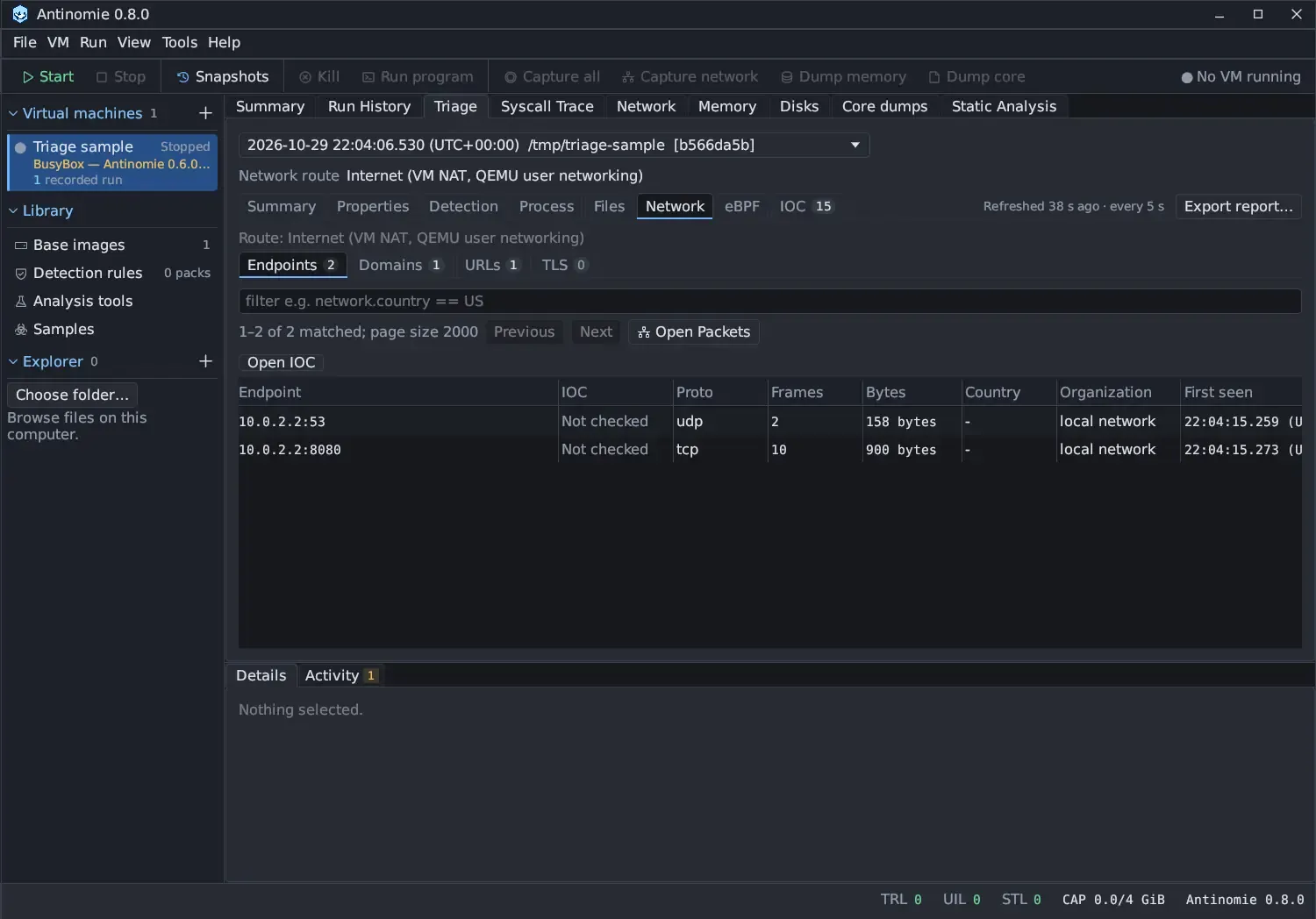Switch to the Syscall Trace tab
The height and width of the screenshot is (919, 1316).
547,106
